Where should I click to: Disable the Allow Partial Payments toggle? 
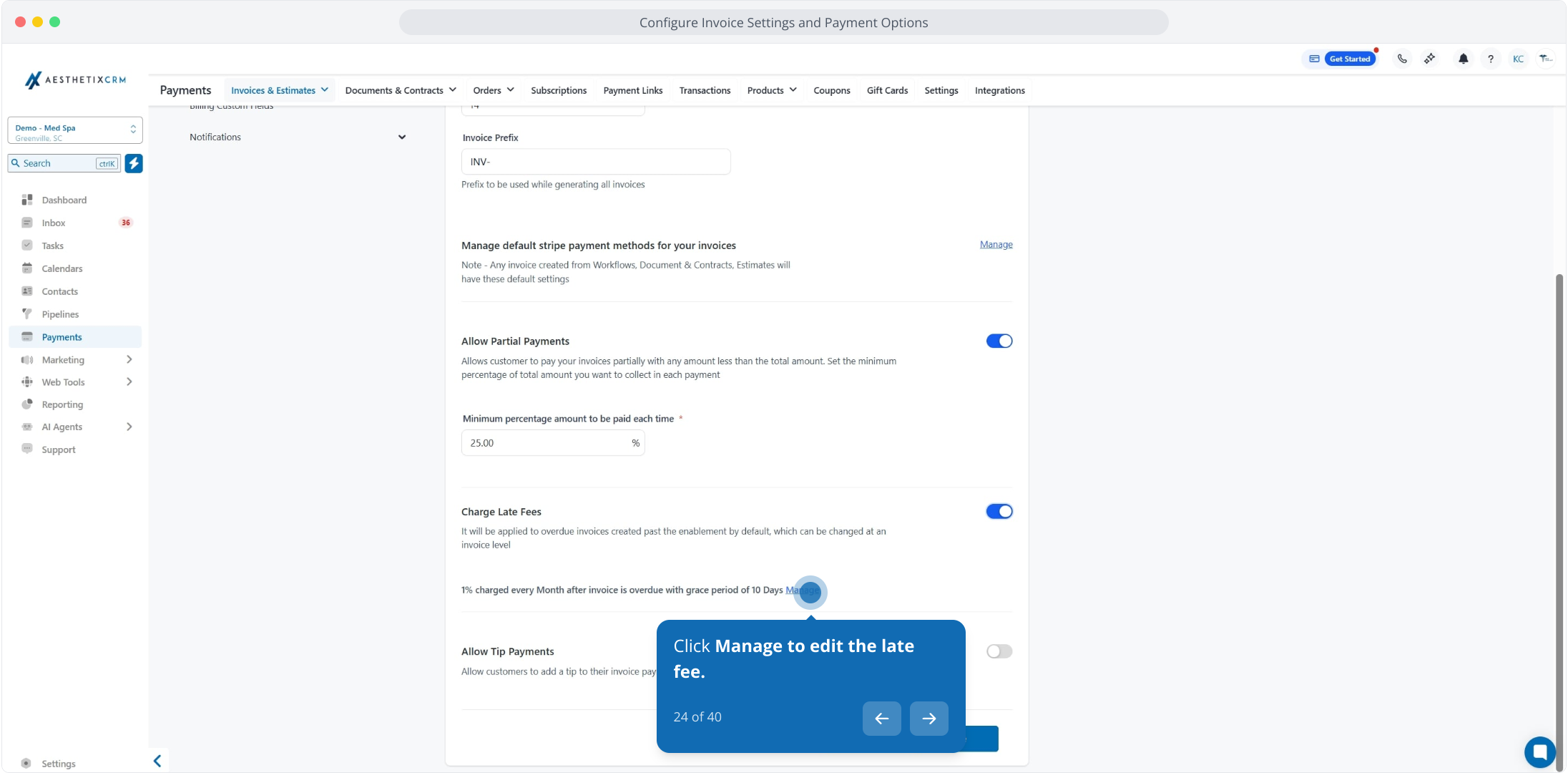tap(999, 341)
